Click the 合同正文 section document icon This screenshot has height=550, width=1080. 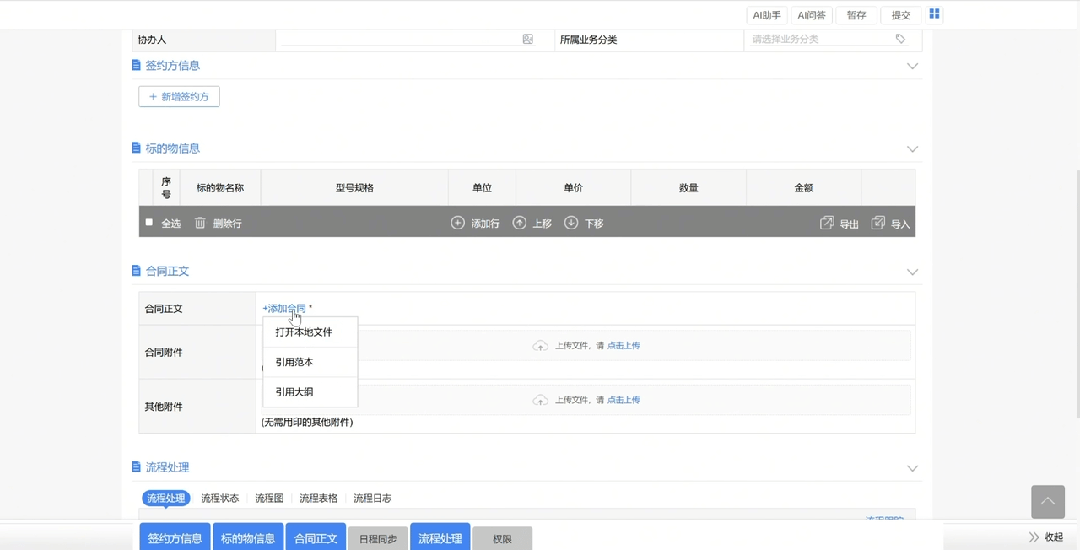click(136, 271)
